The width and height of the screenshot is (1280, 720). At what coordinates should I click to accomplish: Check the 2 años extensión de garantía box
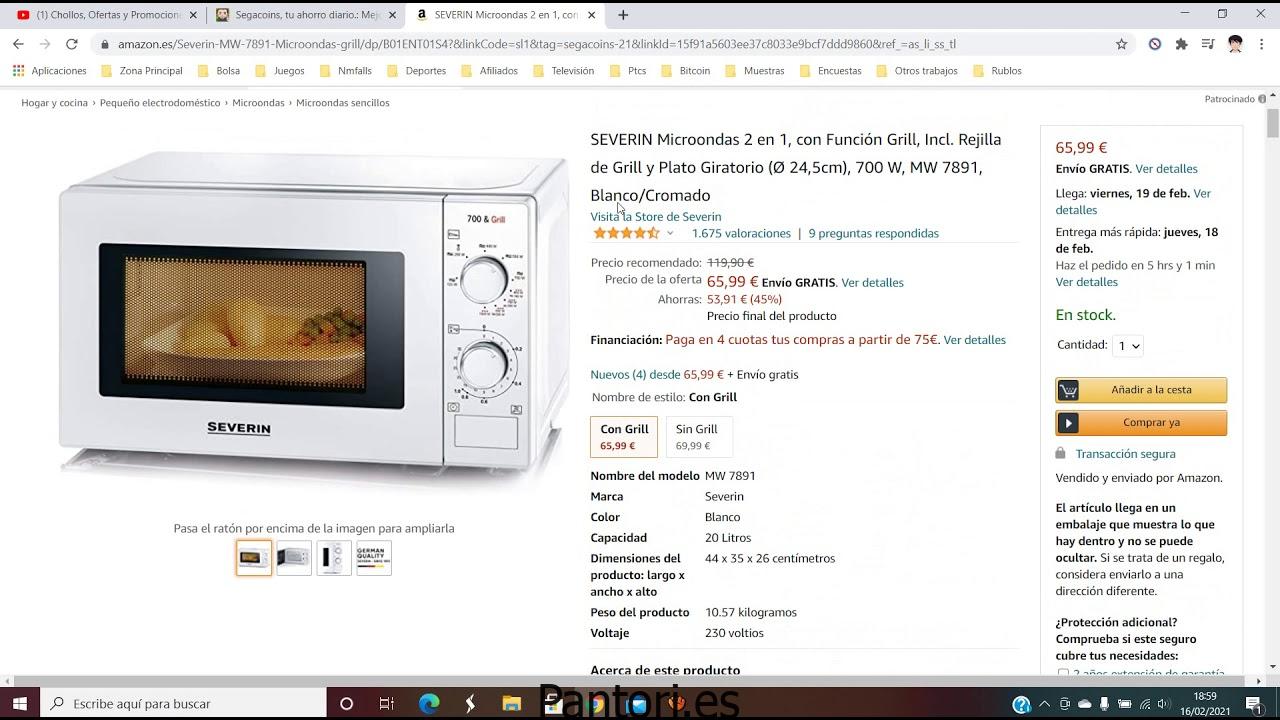[x=1063, y=674]
